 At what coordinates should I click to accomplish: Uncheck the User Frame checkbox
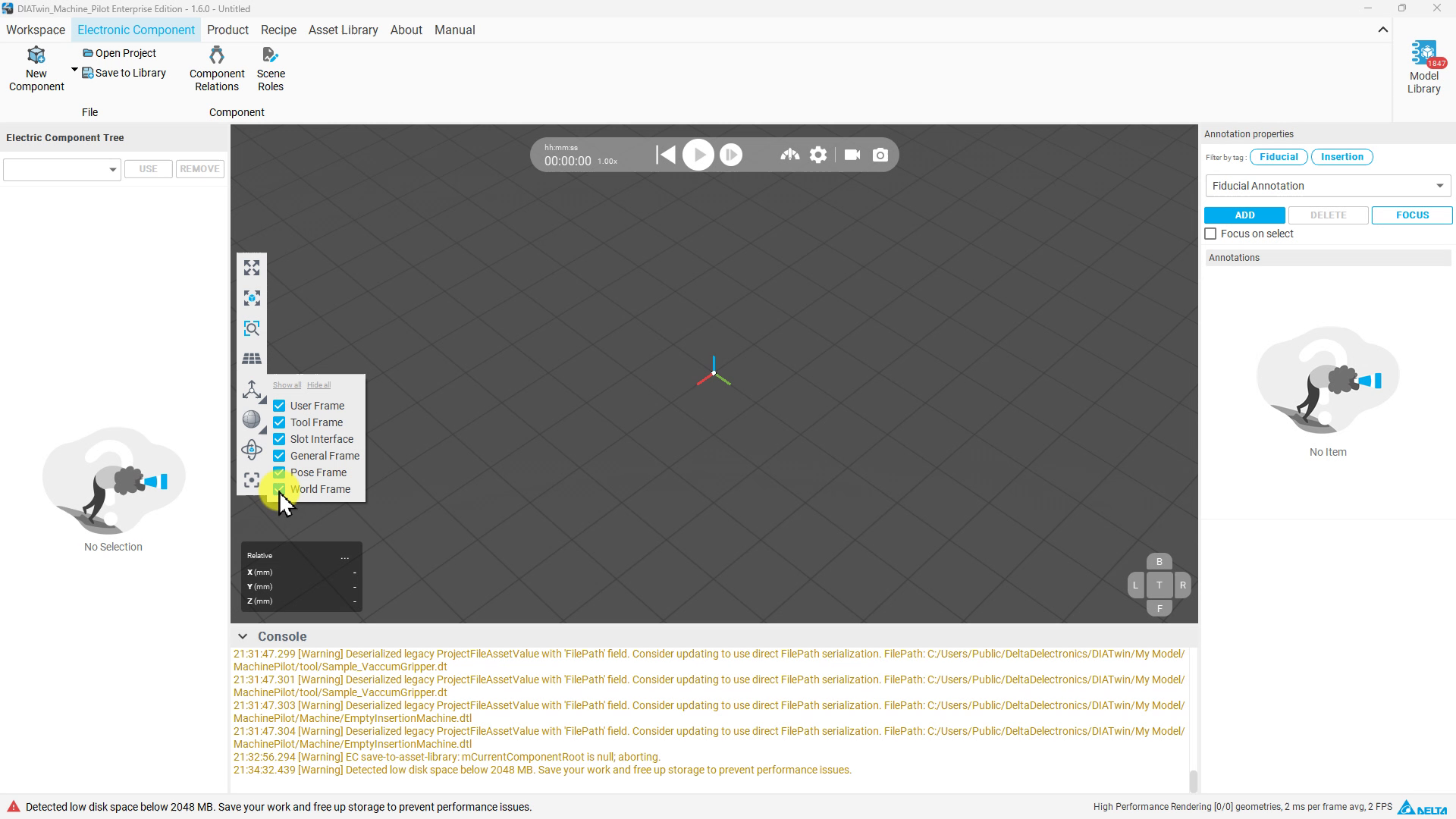[279, 406]
